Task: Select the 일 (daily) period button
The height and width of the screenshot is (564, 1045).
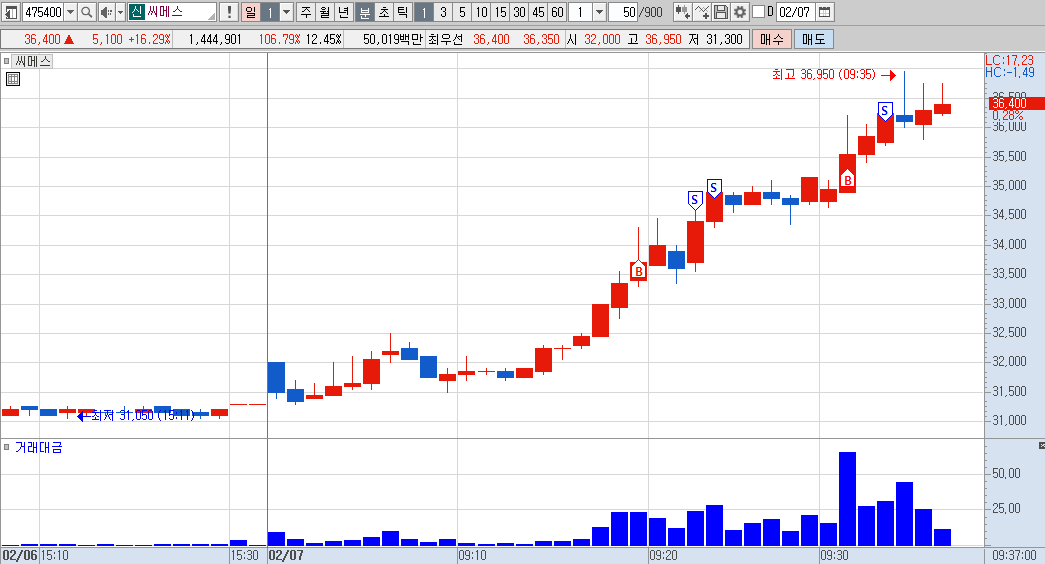Action: click(x=251, y=12)
